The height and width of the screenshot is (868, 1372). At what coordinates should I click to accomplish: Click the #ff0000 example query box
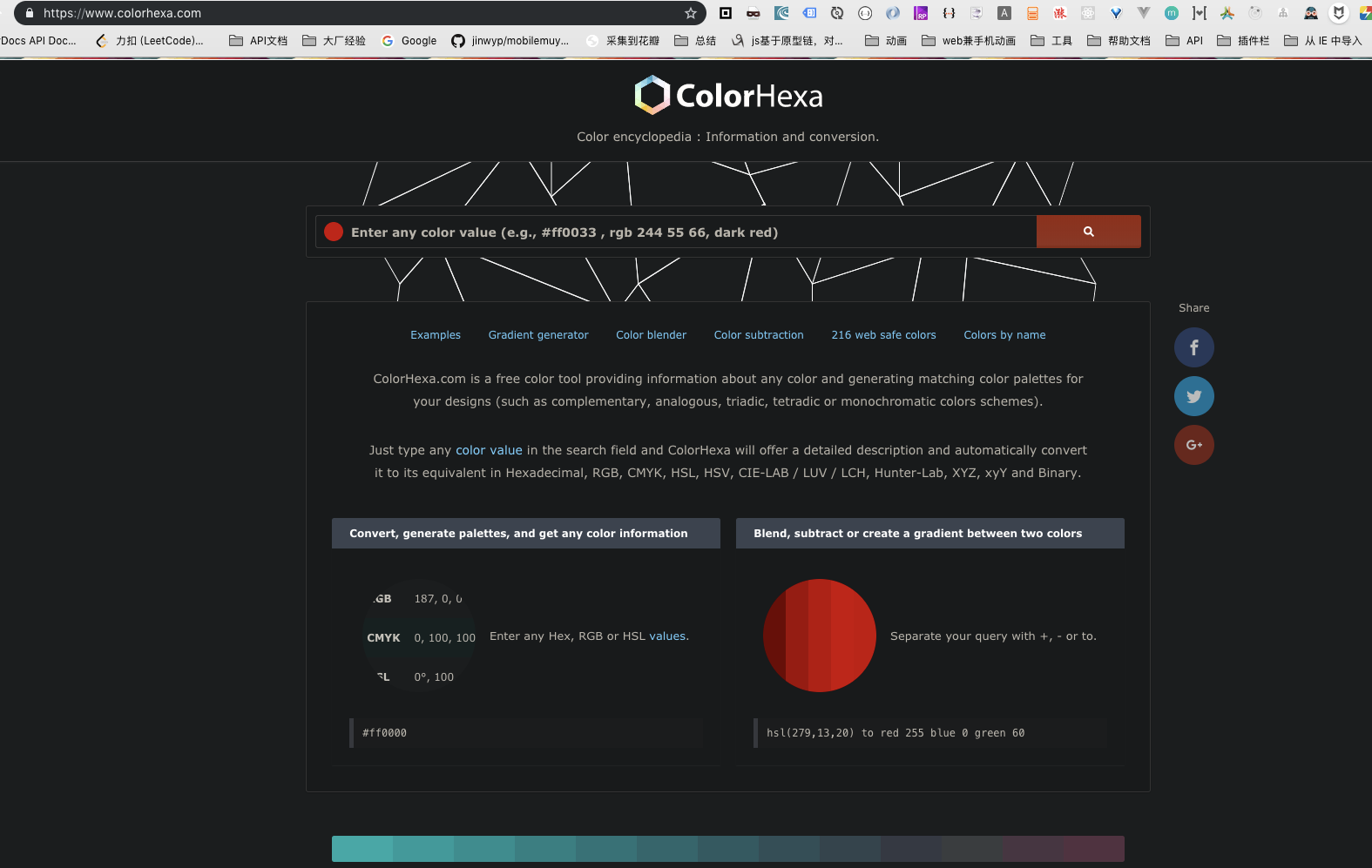coord(526,733)
